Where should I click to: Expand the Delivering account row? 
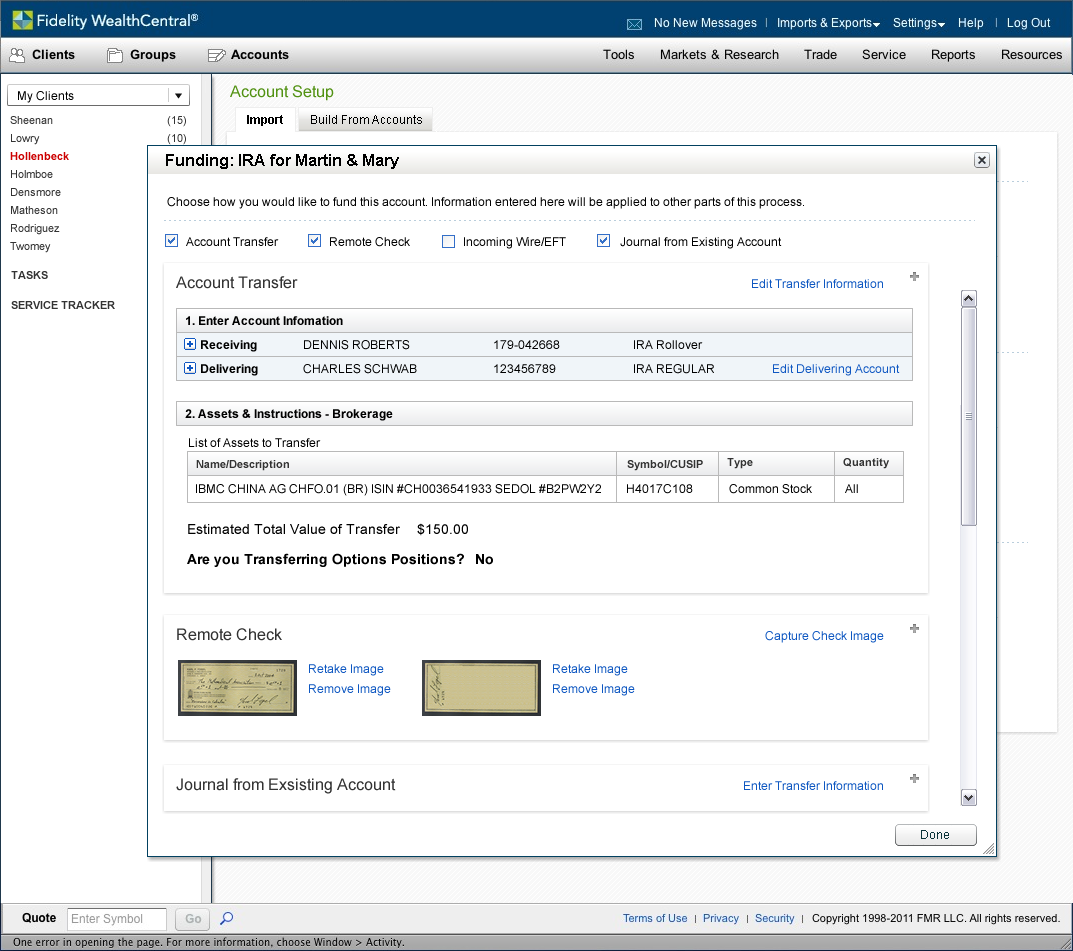point(190,368)
